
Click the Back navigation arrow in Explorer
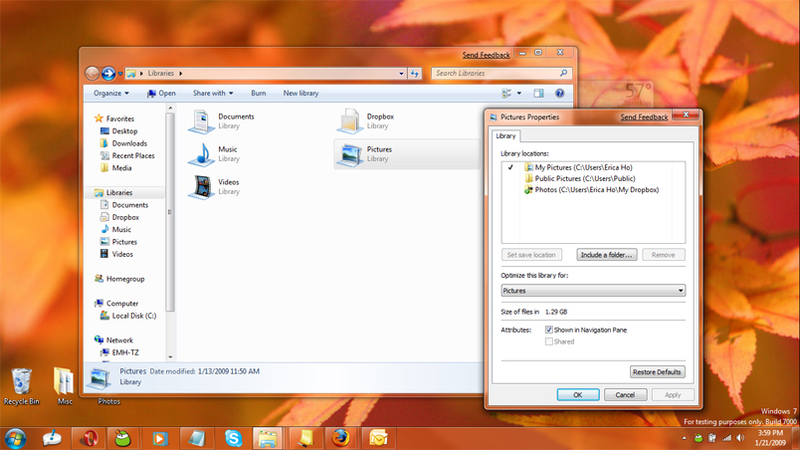pyautogui.click(x=92, y=73)
